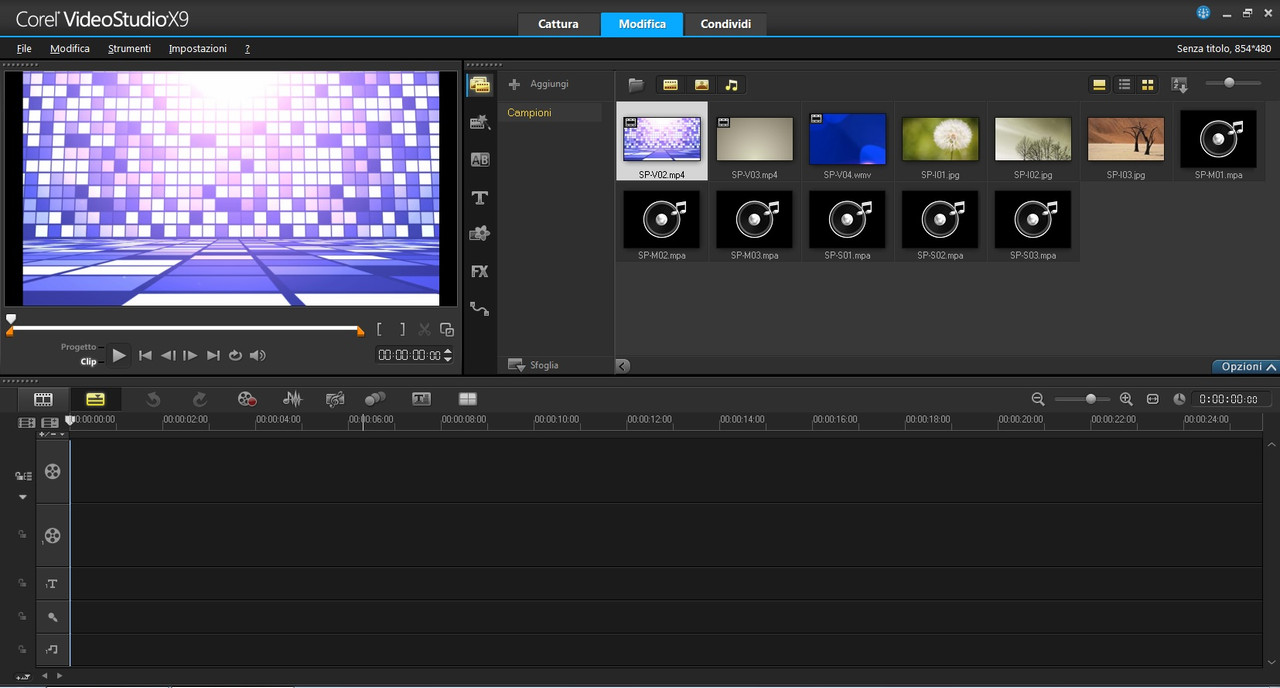Image resolution: width=1280 pixels, height=688 pixels.
Task: Play the preview clip
Action: (x=119, y=355)
